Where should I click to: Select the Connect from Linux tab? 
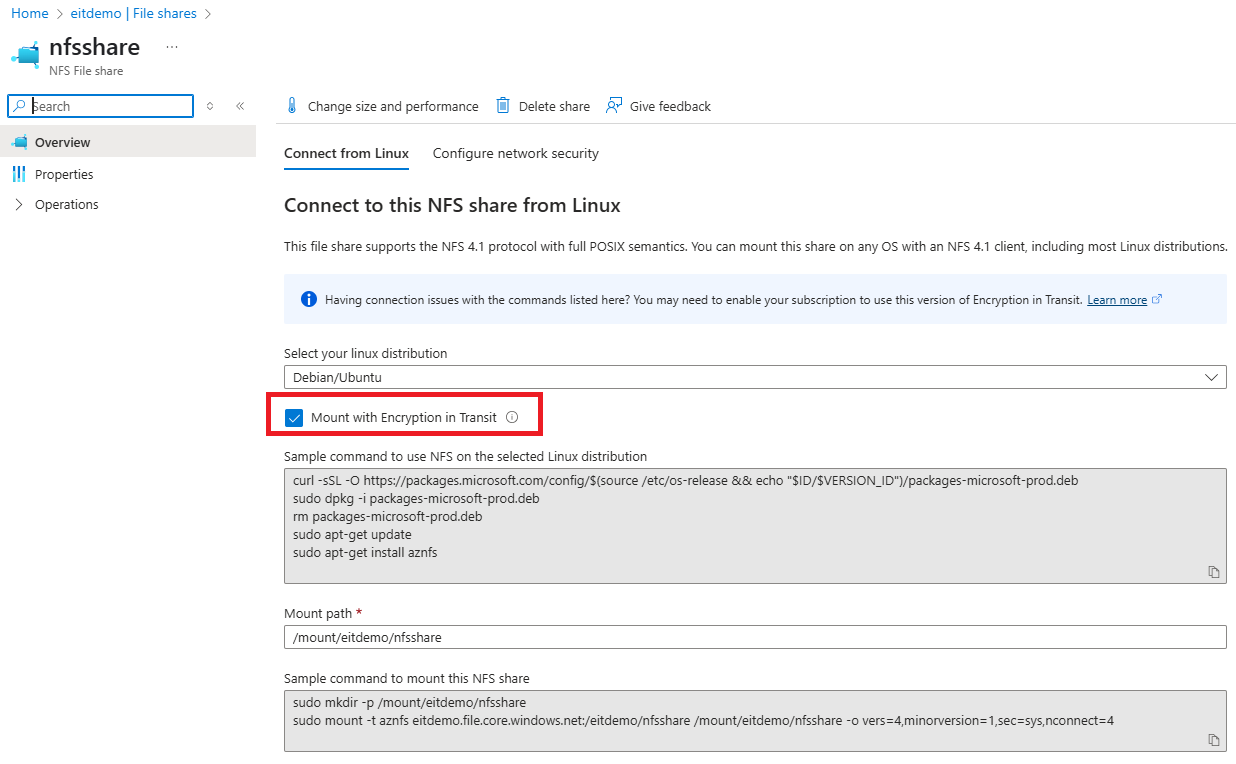[x=346, y=153]
